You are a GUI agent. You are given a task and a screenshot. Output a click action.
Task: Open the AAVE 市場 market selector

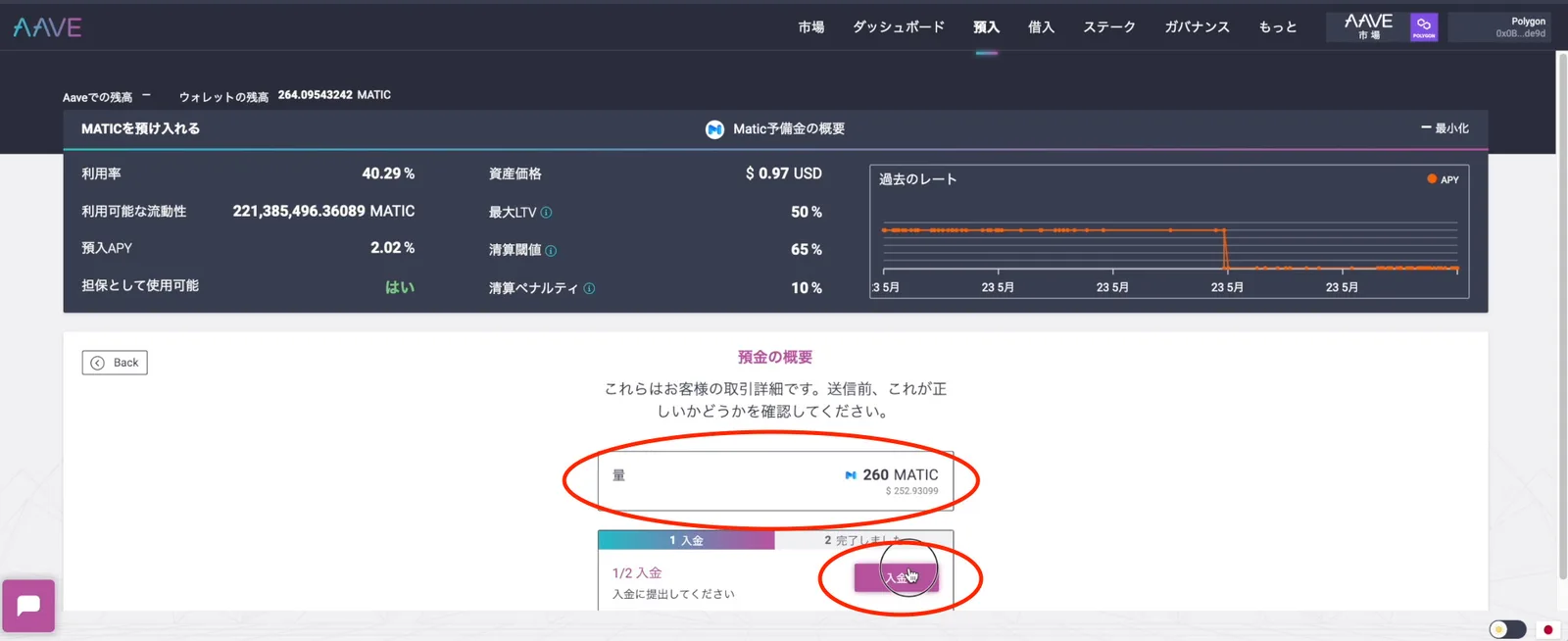coord(1368,26)
